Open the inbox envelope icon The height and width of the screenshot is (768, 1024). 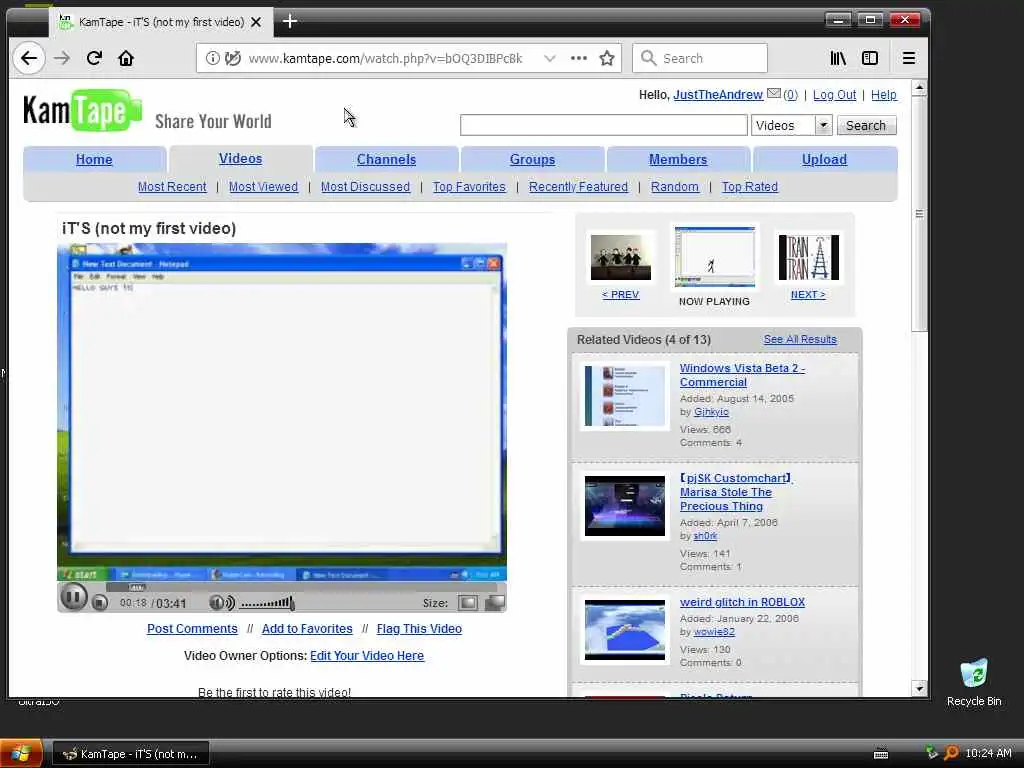pyautogui.click(x=773, y=93)
